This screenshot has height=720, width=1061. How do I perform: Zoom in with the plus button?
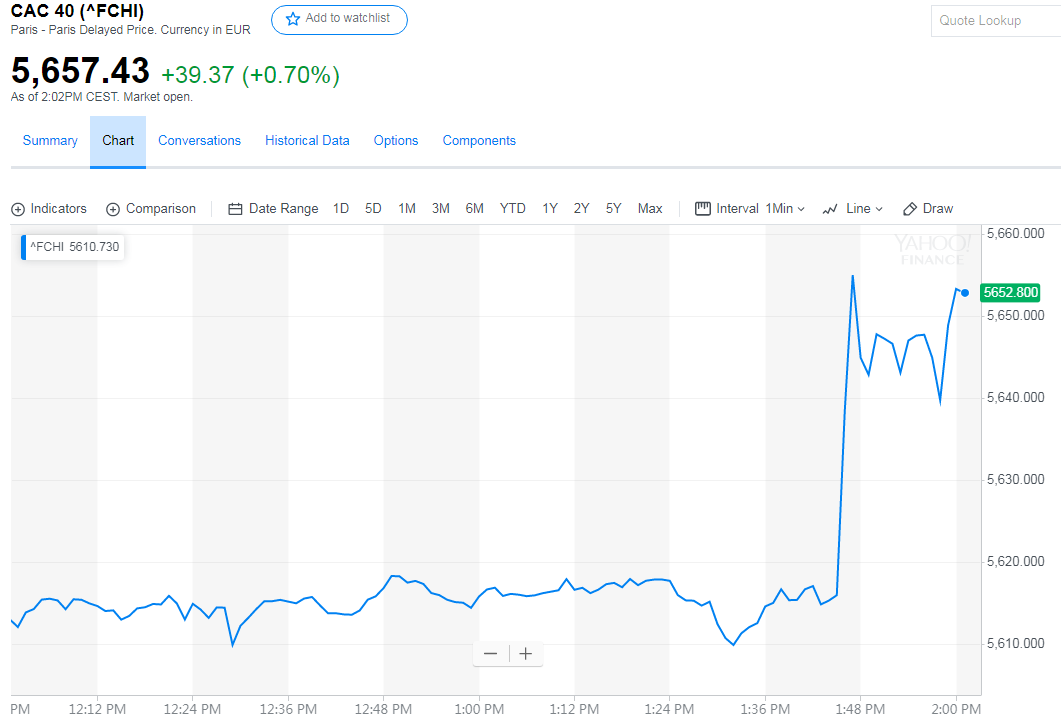(x=526, y=654)
